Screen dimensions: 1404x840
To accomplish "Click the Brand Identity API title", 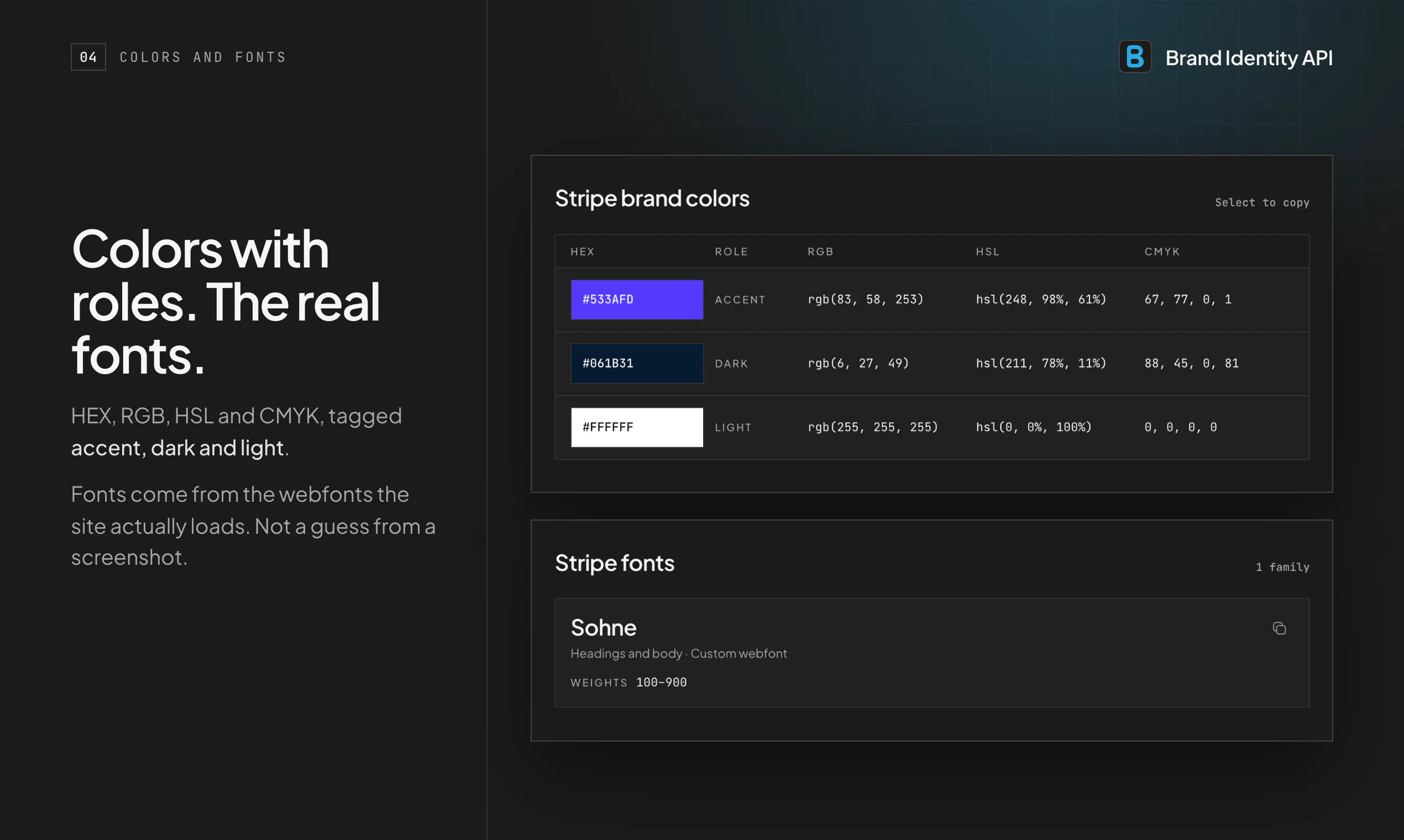I will [1249, 57].
